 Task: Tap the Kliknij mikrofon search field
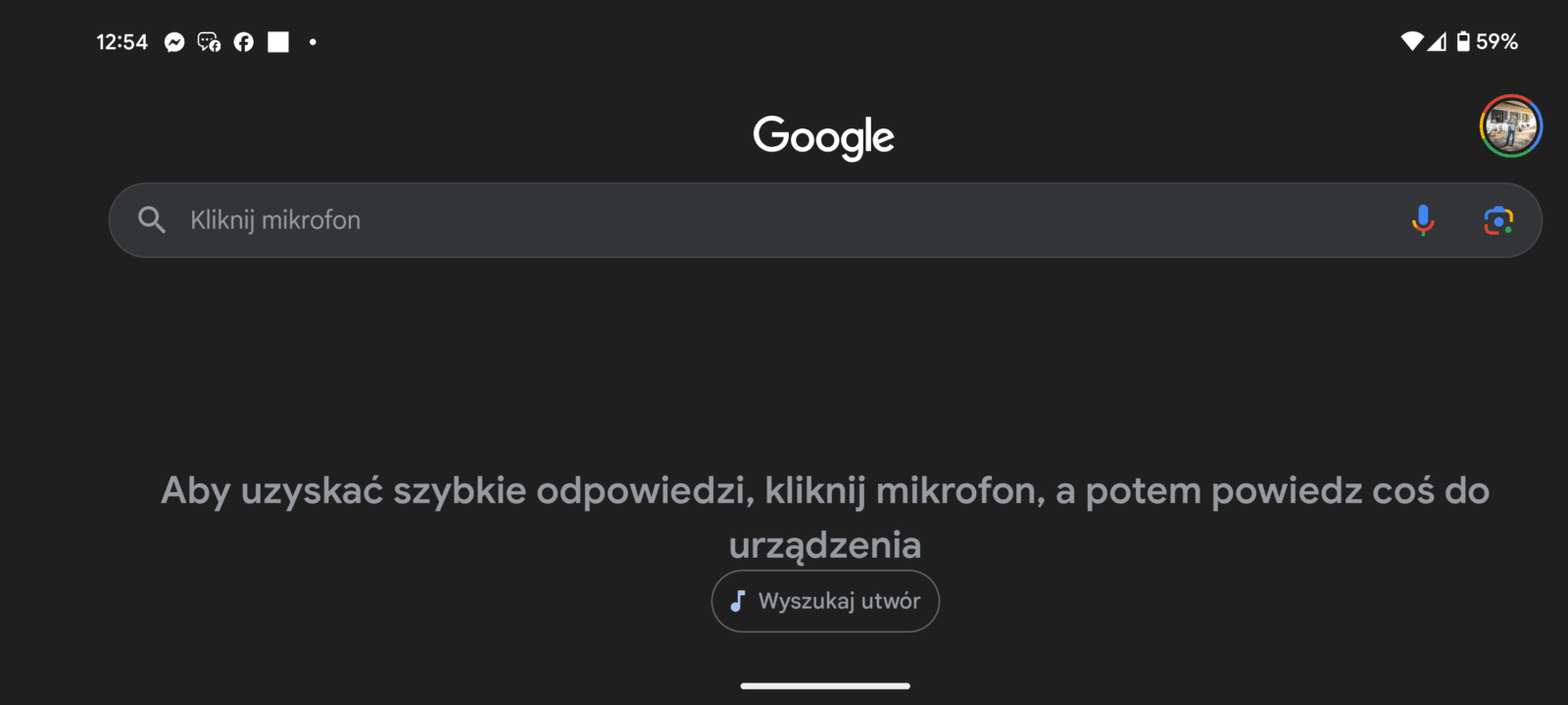588,220
